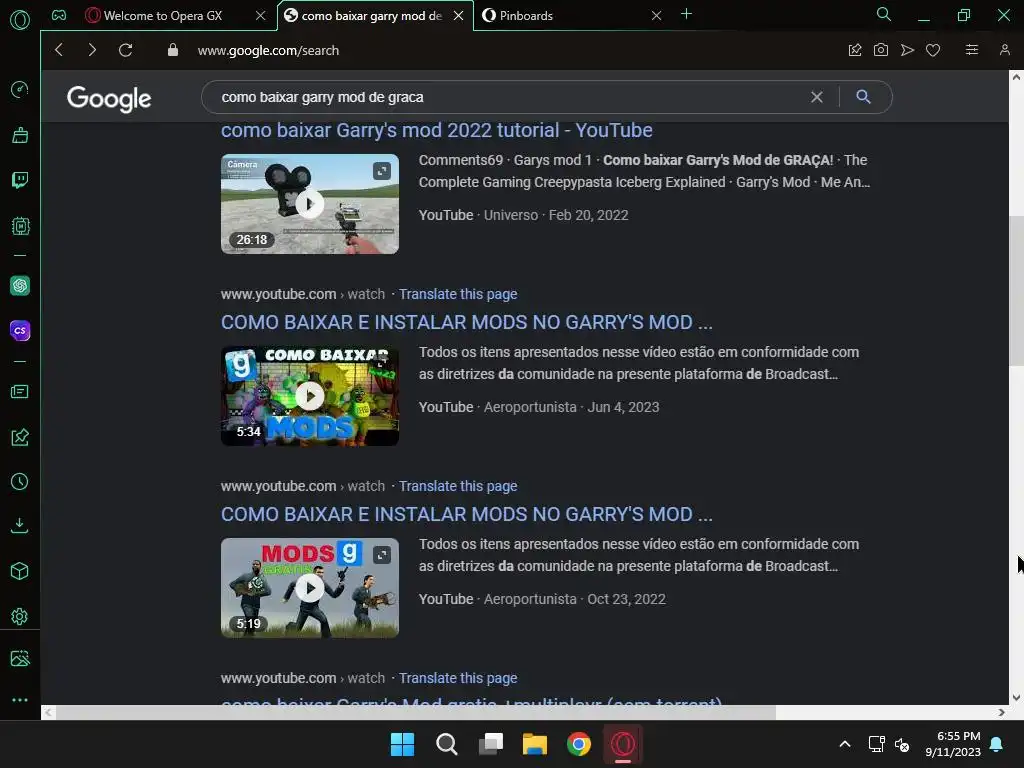
Task: Open Windows taskbar search
Action: (x=447, y=744)
